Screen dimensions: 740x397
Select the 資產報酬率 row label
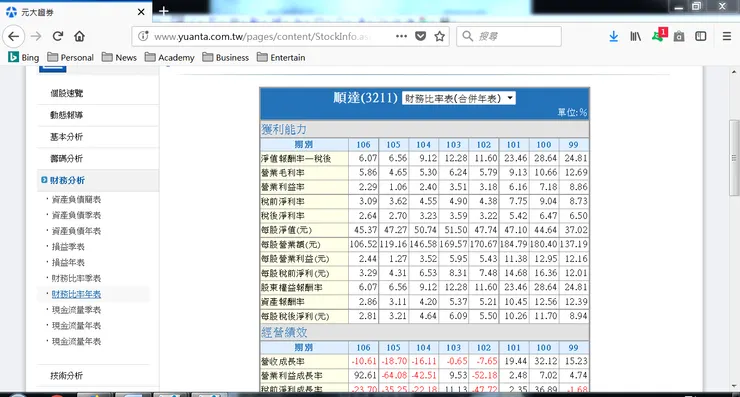click(x=283, y=302)
